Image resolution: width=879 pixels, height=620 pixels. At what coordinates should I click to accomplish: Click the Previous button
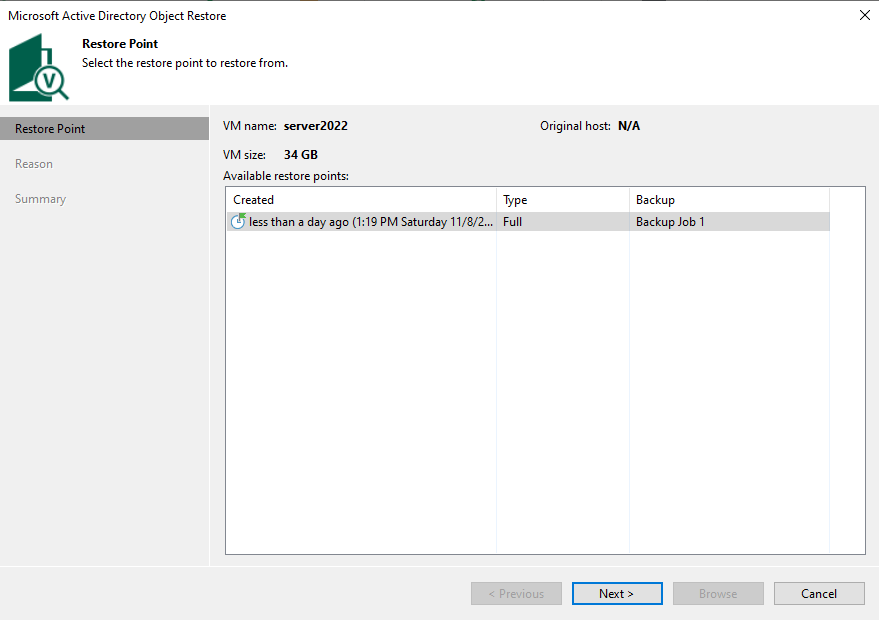[516, 594]
